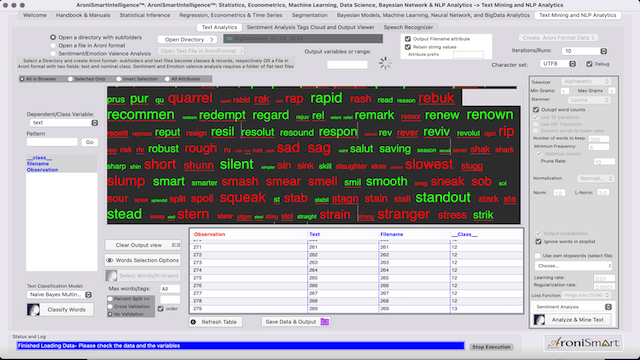
Task: Enable Use own stopwords checkbox
Action: [538, 256]
